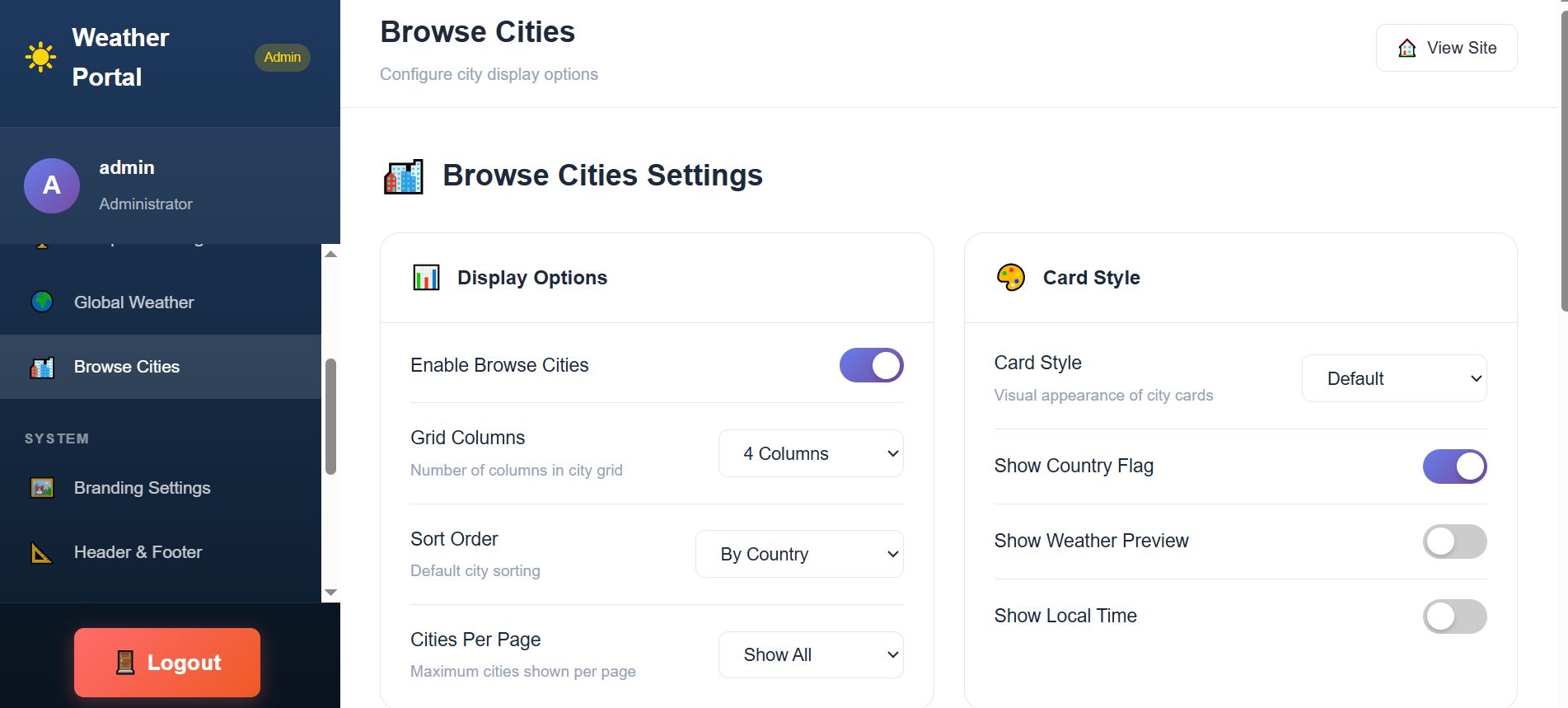
Task: Open the Grid Columns dropdown
Action: pyautogui.click(x=811, y=453)
